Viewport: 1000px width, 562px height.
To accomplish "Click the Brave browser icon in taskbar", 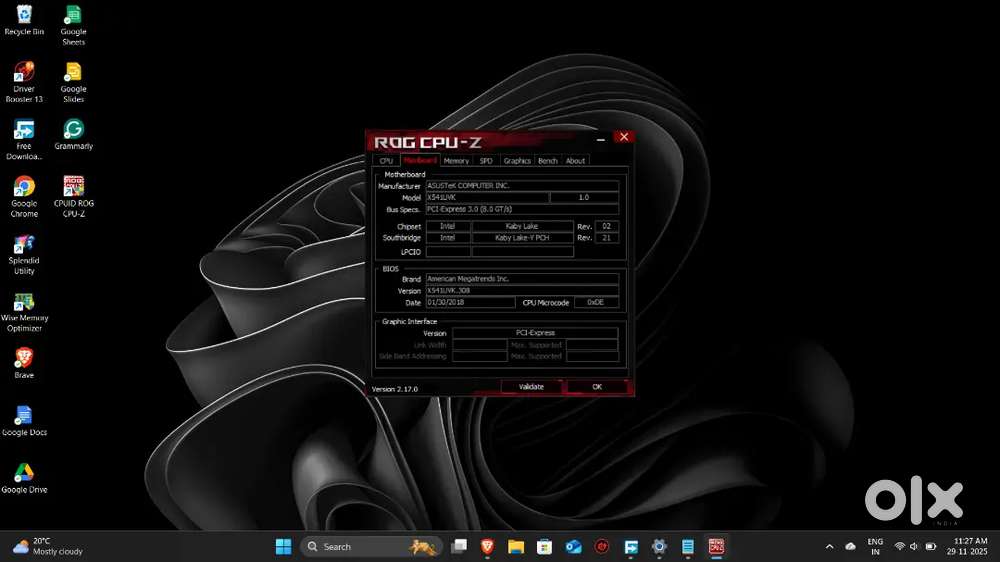I will (x=487, y=547).
